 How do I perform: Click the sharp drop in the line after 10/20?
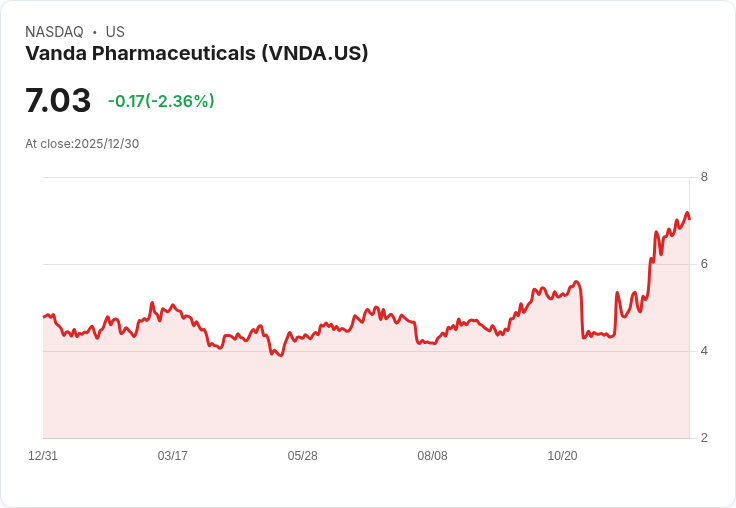point(582,312)
